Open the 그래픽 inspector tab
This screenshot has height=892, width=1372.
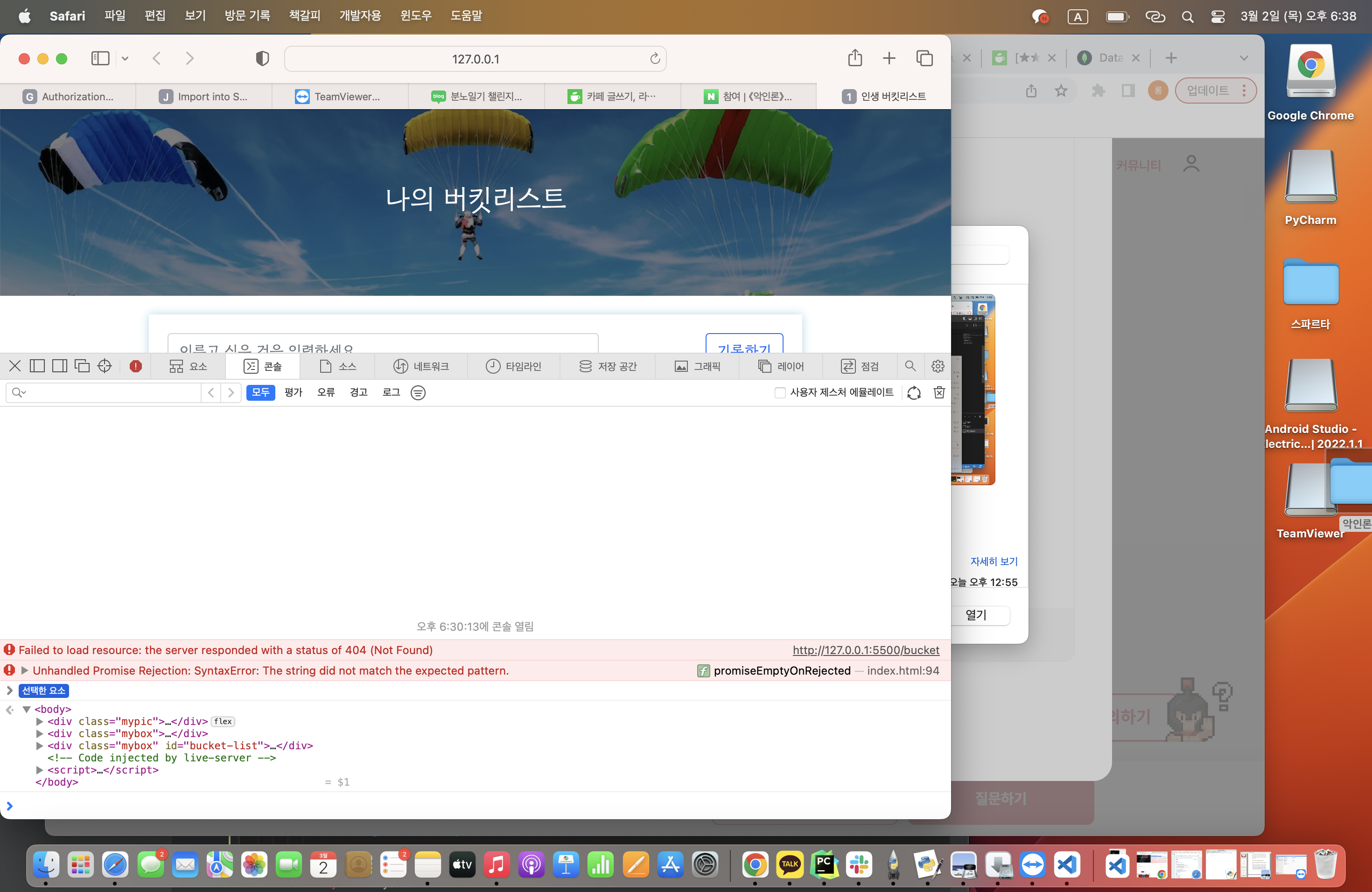[x=698, y=367]
